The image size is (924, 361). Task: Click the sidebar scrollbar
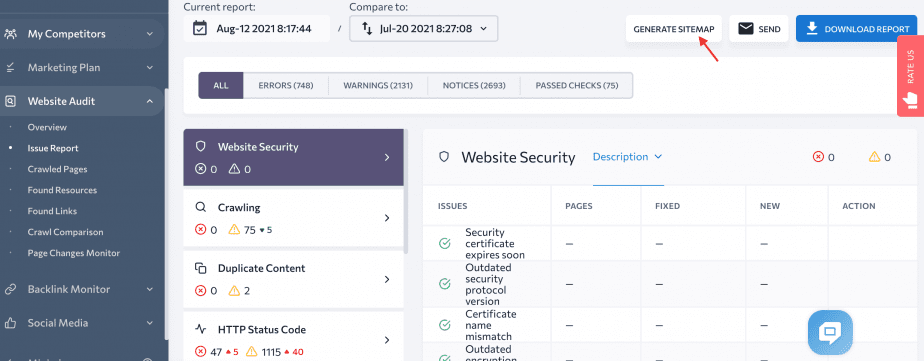[166, 215]
